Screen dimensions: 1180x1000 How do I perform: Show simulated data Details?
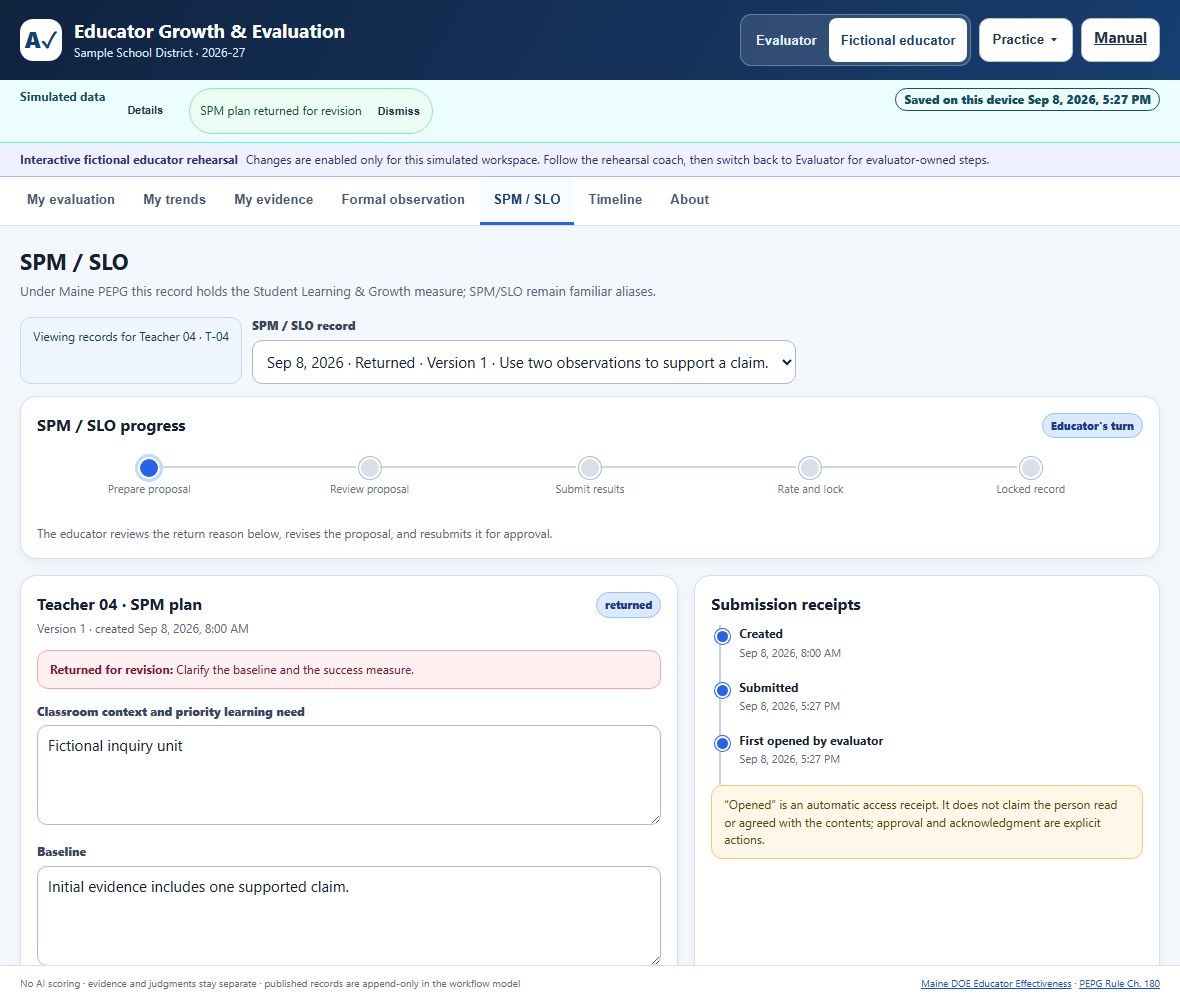point(145,110)
